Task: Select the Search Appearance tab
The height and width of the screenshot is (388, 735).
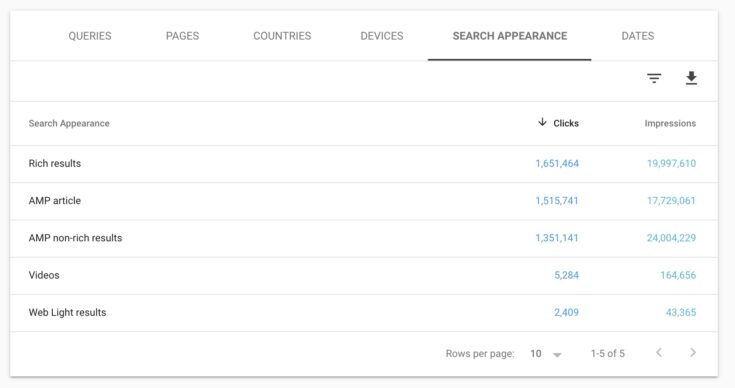Action: click(x=510, y=36)
